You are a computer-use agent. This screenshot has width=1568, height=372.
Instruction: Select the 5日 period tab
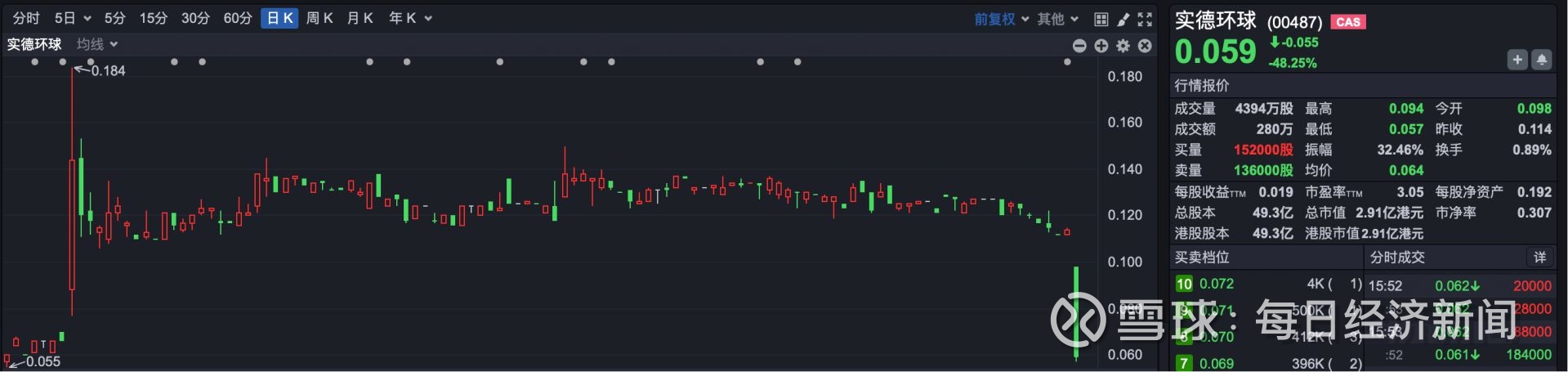[x=65, y=18]
